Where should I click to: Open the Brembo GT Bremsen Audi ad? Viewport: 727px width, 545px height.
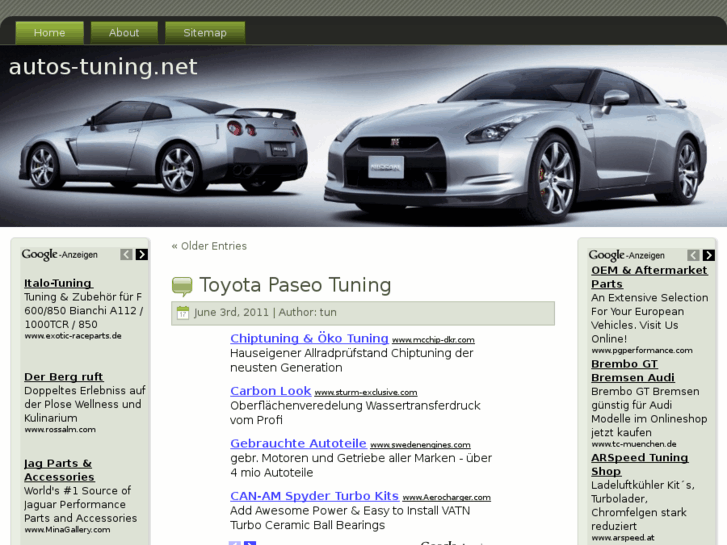(632, 371)
